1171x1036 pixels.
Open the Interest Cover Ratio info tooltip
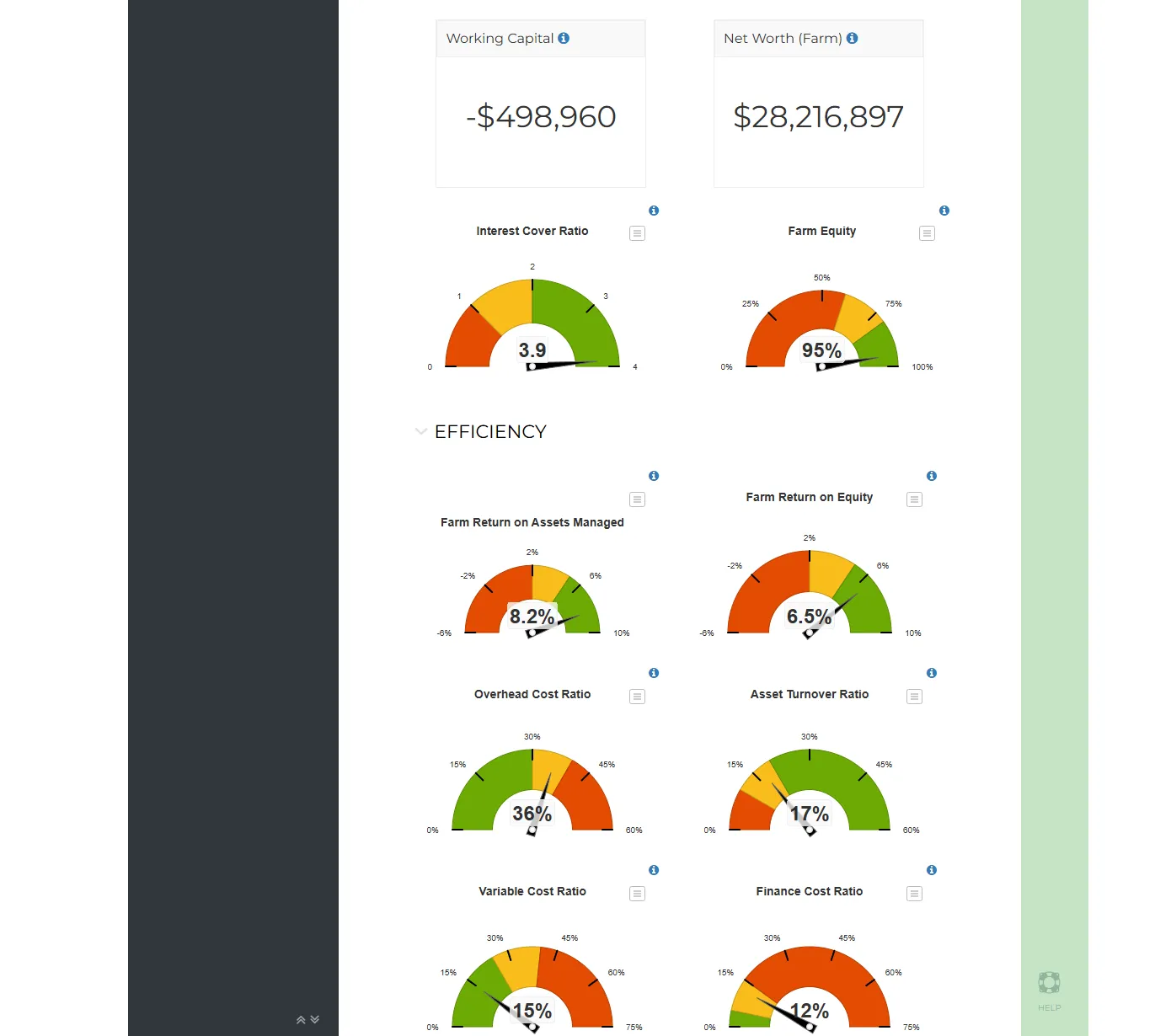(x=653, y=211)
